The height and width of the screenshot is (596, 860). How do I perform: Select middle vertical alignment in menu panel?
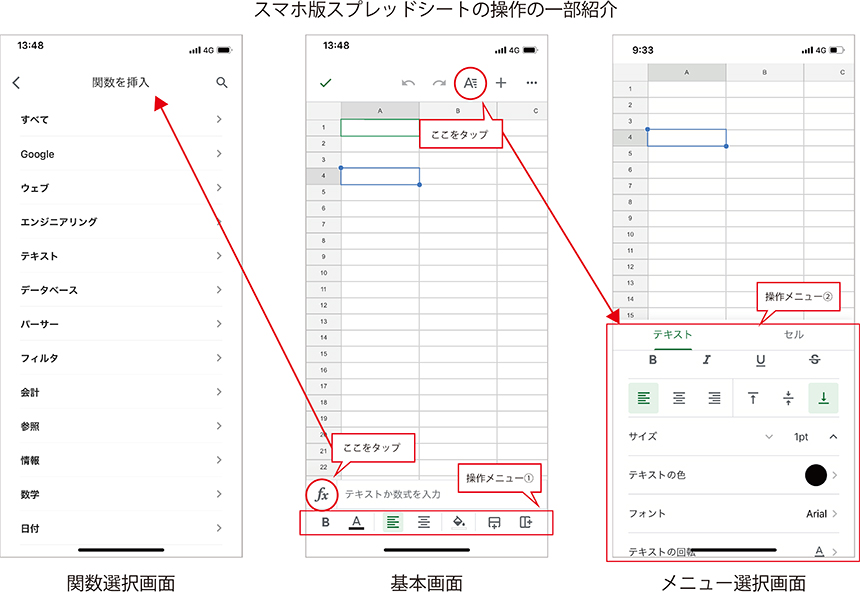tap(788, 398)
